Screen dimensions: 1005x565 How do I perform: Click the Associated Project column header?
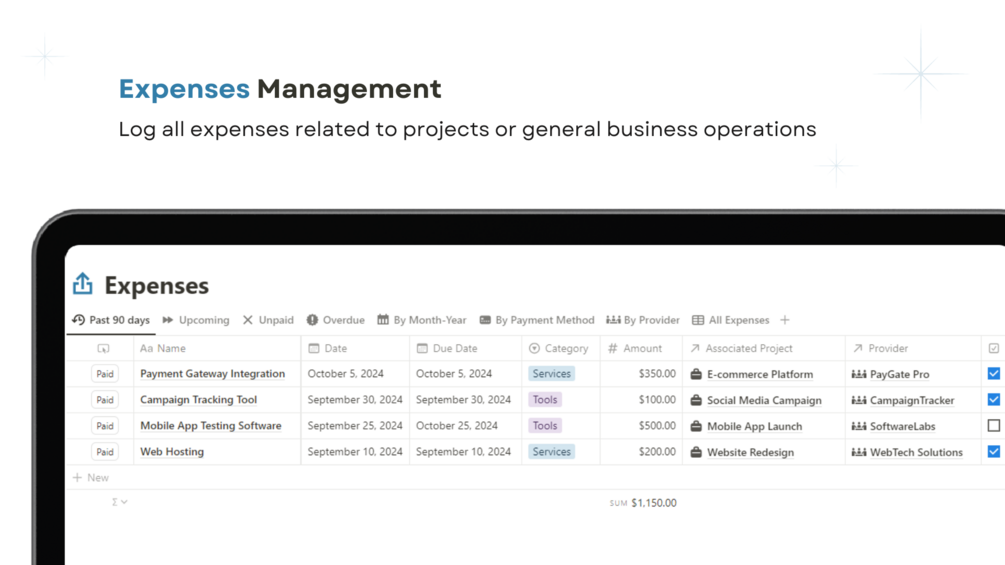764,348
